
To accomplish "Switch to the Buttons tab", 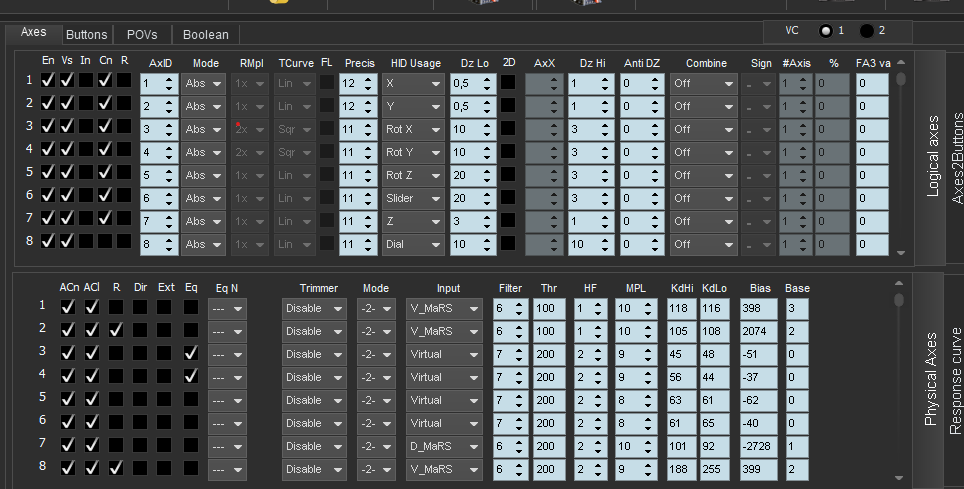I will tap(86, 35).
